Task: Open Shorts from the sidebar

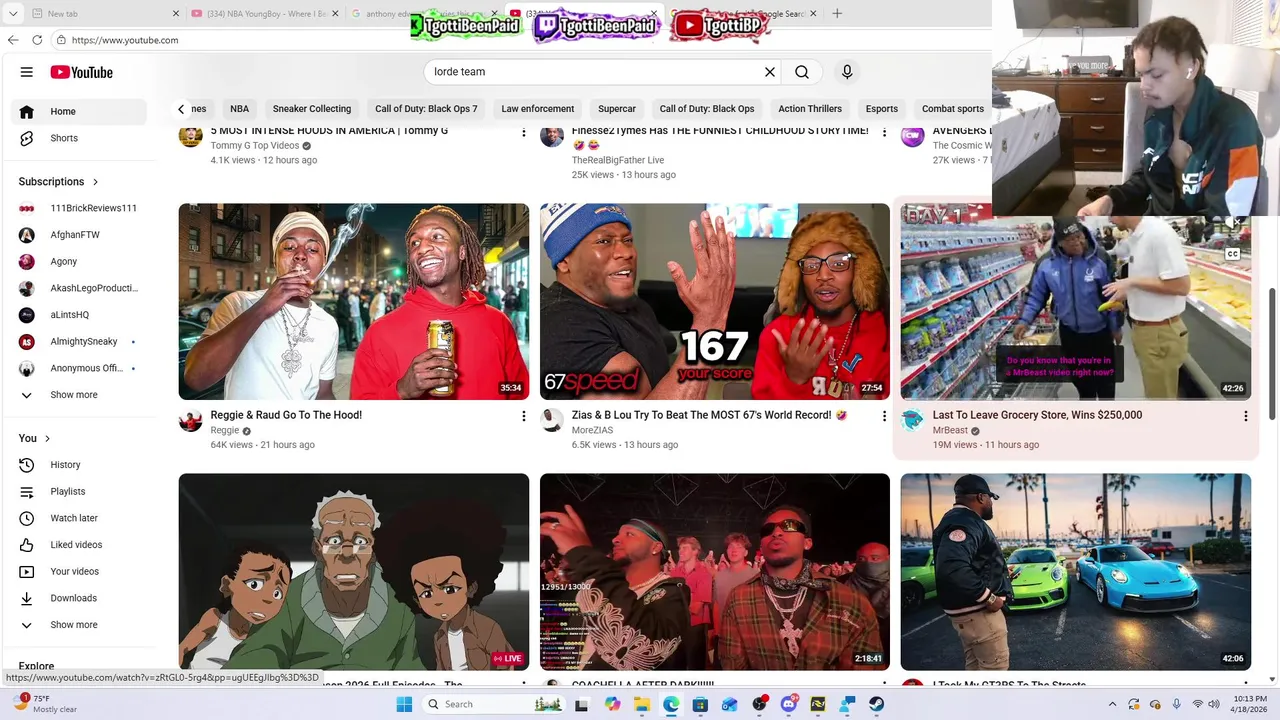Action: [78, 138]
